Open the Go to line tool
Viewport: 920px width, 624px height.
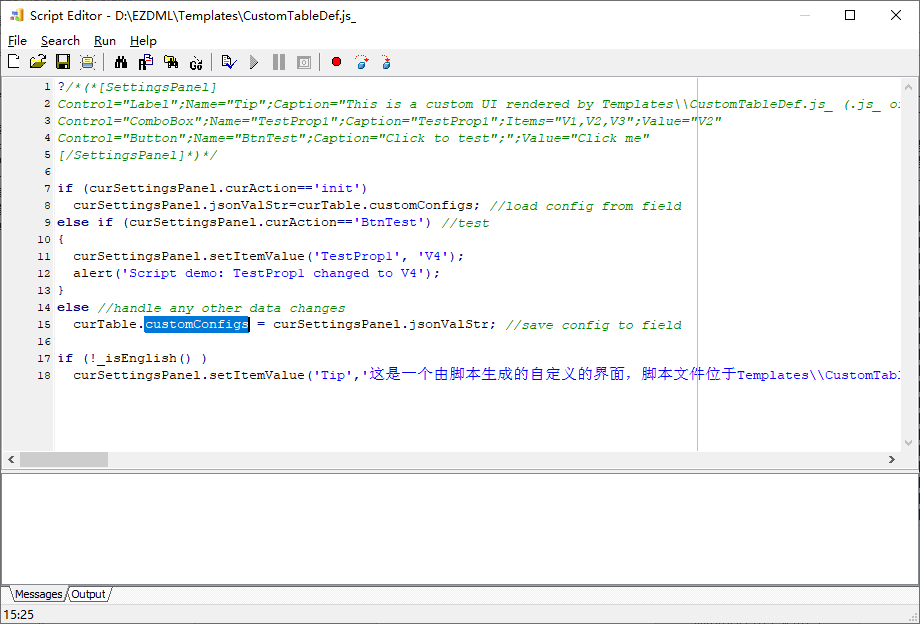pyautogui.click(x=196, y=62)
